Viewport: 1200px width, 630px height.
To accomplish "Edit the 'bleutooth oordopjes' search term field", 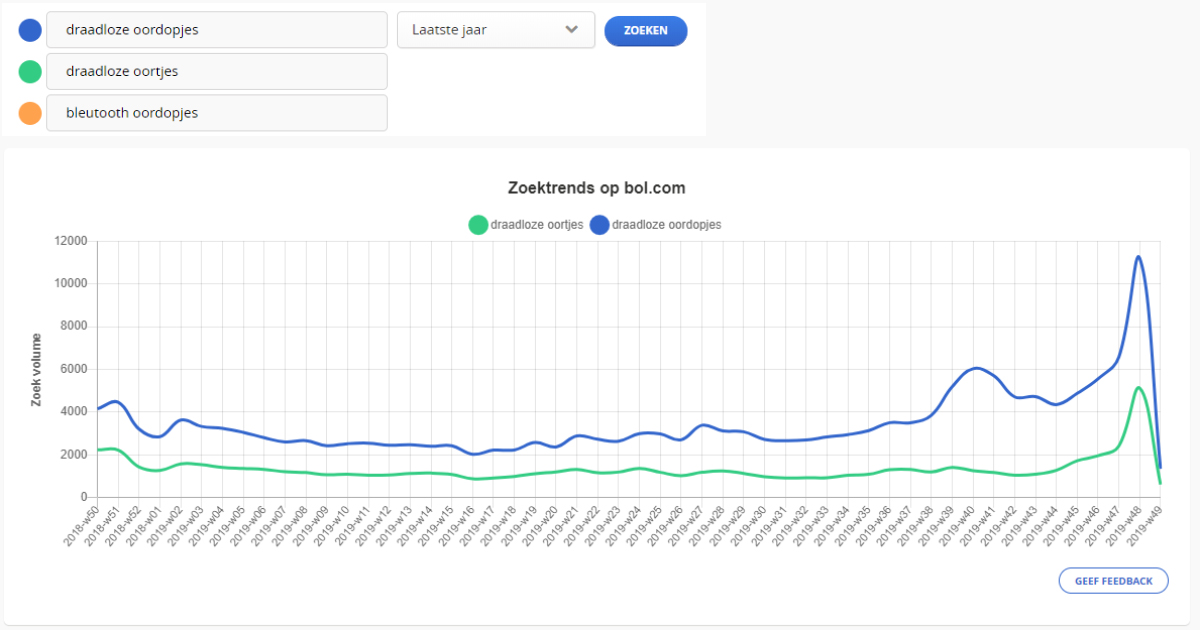I will [216, 113].
